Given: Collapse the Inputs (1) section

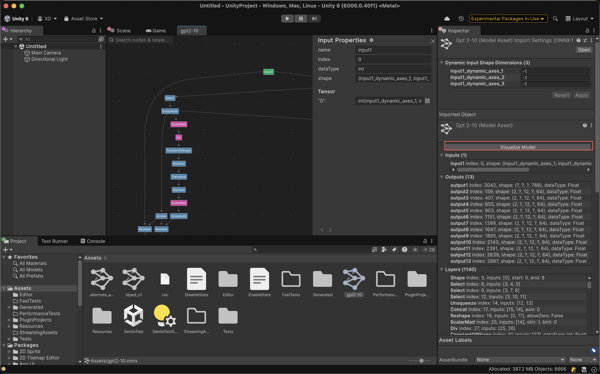Looking at the screenshot, I should point(442,155).
